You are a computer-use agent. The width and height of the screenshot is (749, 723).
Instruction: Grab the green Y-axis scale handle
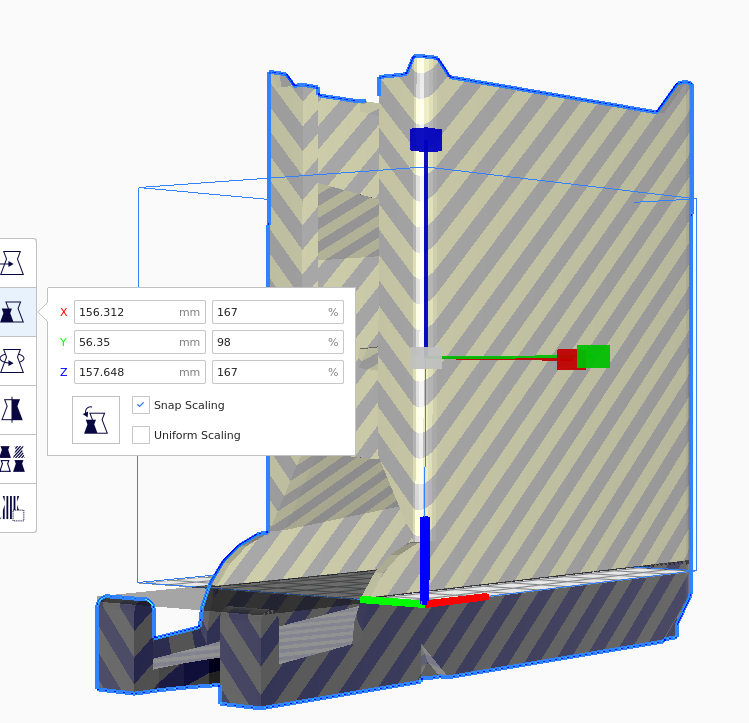click(x=594, y=356)
